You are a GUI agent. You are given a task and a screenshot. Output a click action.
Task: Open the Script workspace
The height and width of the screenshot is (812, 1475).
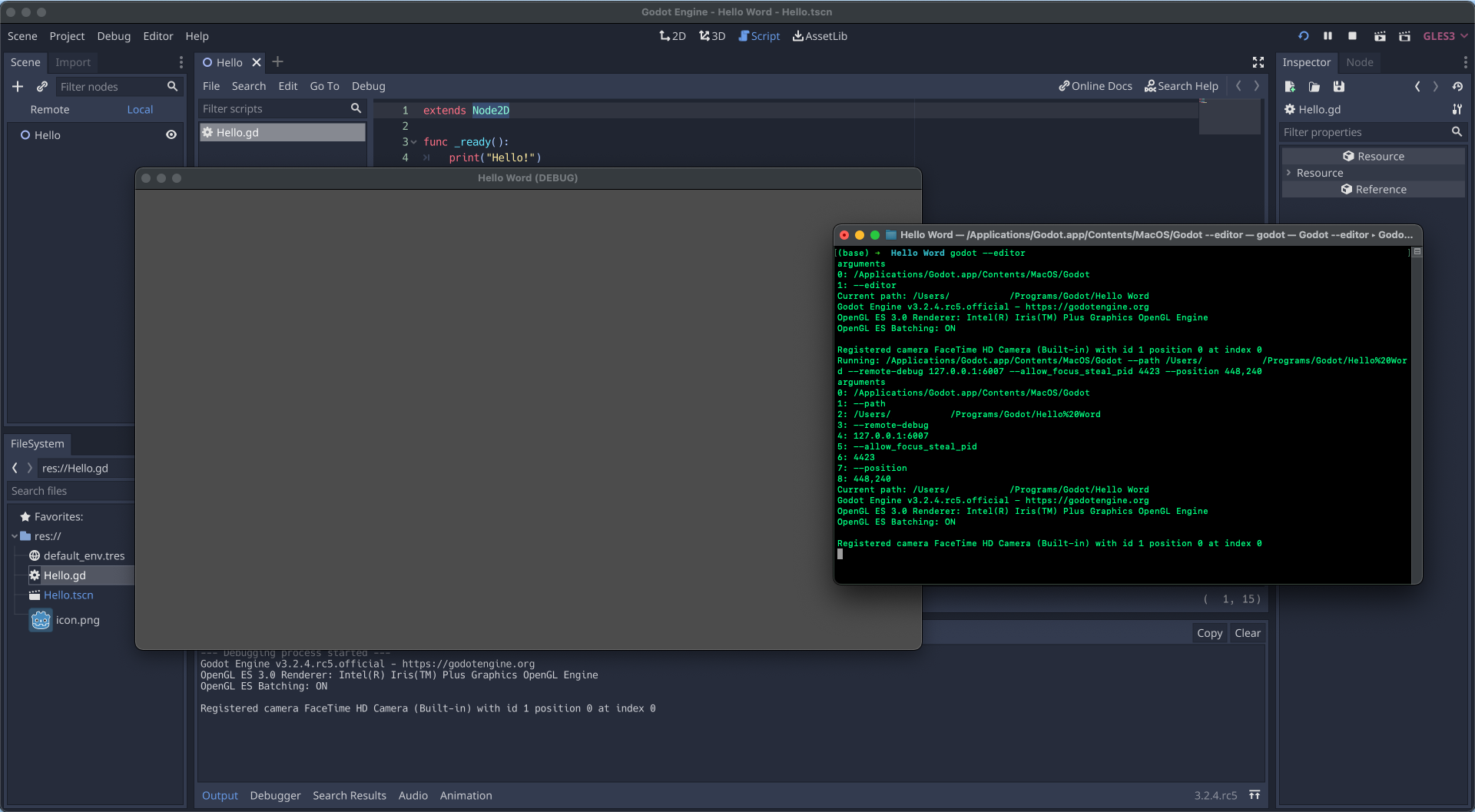[759, 36]
